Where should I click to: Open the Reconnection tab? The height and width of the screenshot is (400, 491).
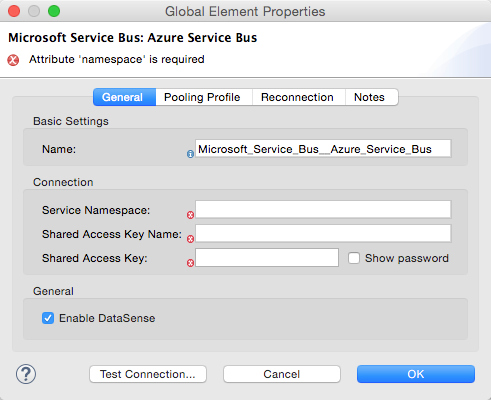298,97
